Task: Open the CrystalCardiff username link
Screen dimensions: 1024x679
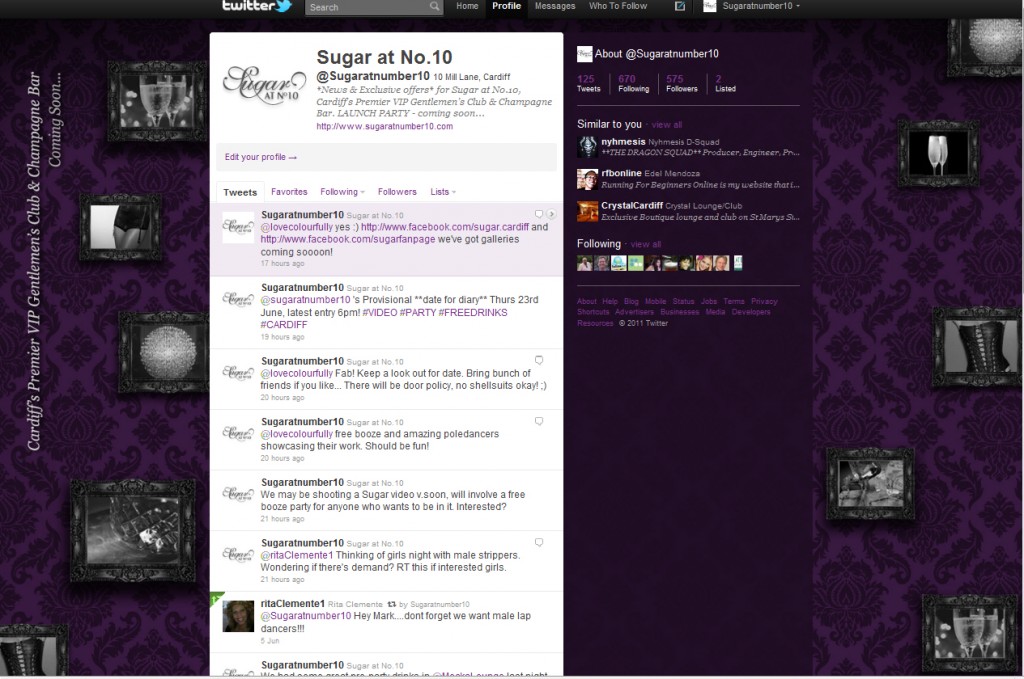Action: [632, 206]
